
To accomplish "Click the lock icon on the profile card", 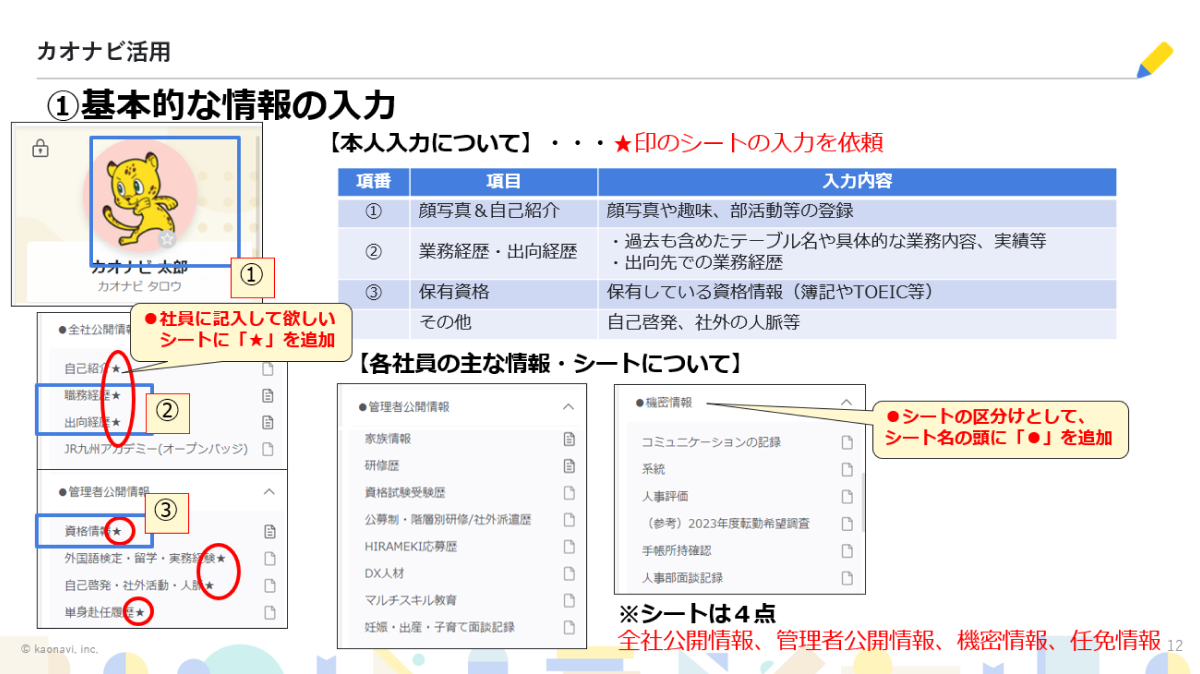I will (x=40, y=149).
